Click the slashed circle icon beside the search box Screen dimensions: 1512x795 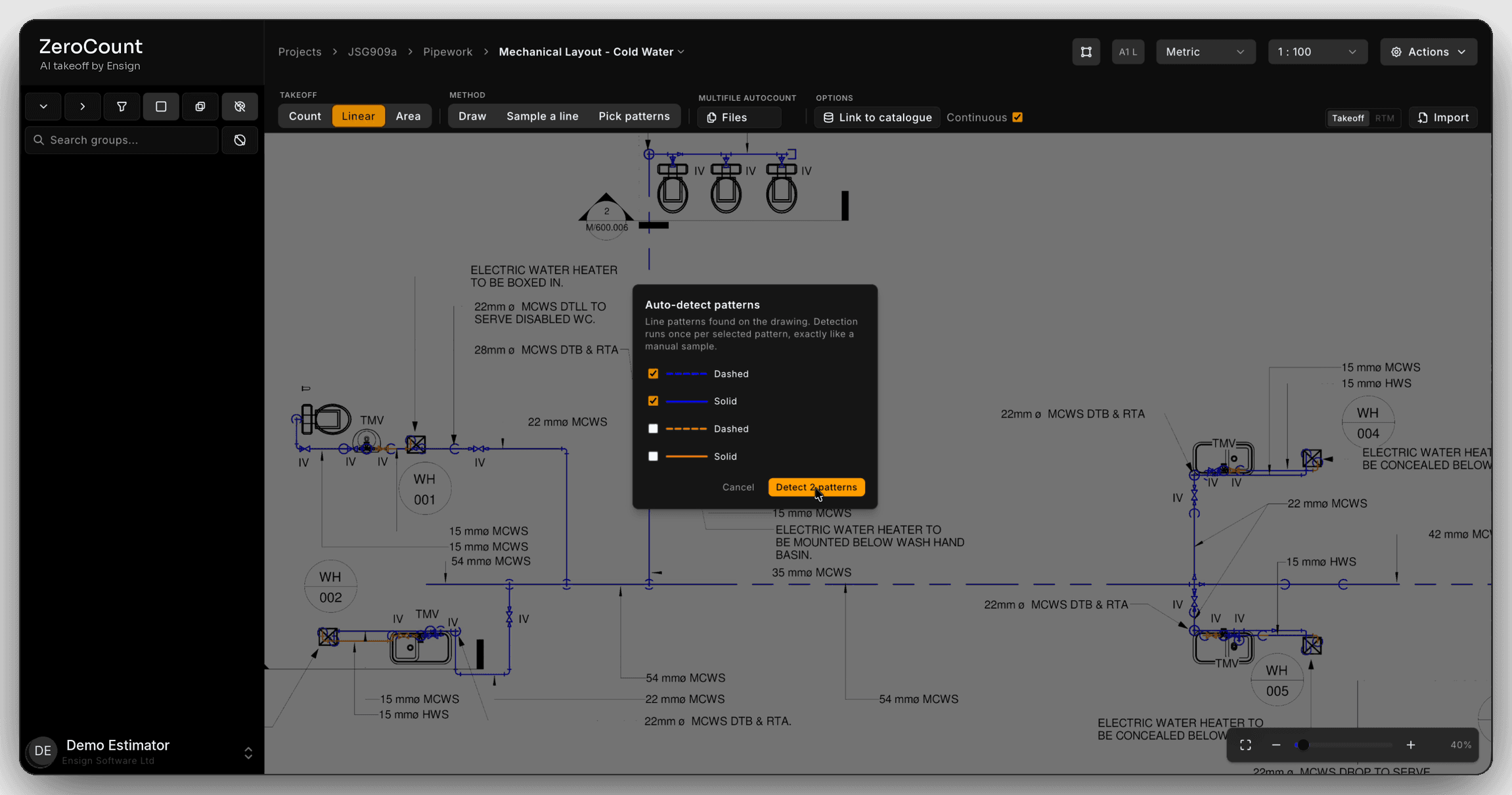240,140
